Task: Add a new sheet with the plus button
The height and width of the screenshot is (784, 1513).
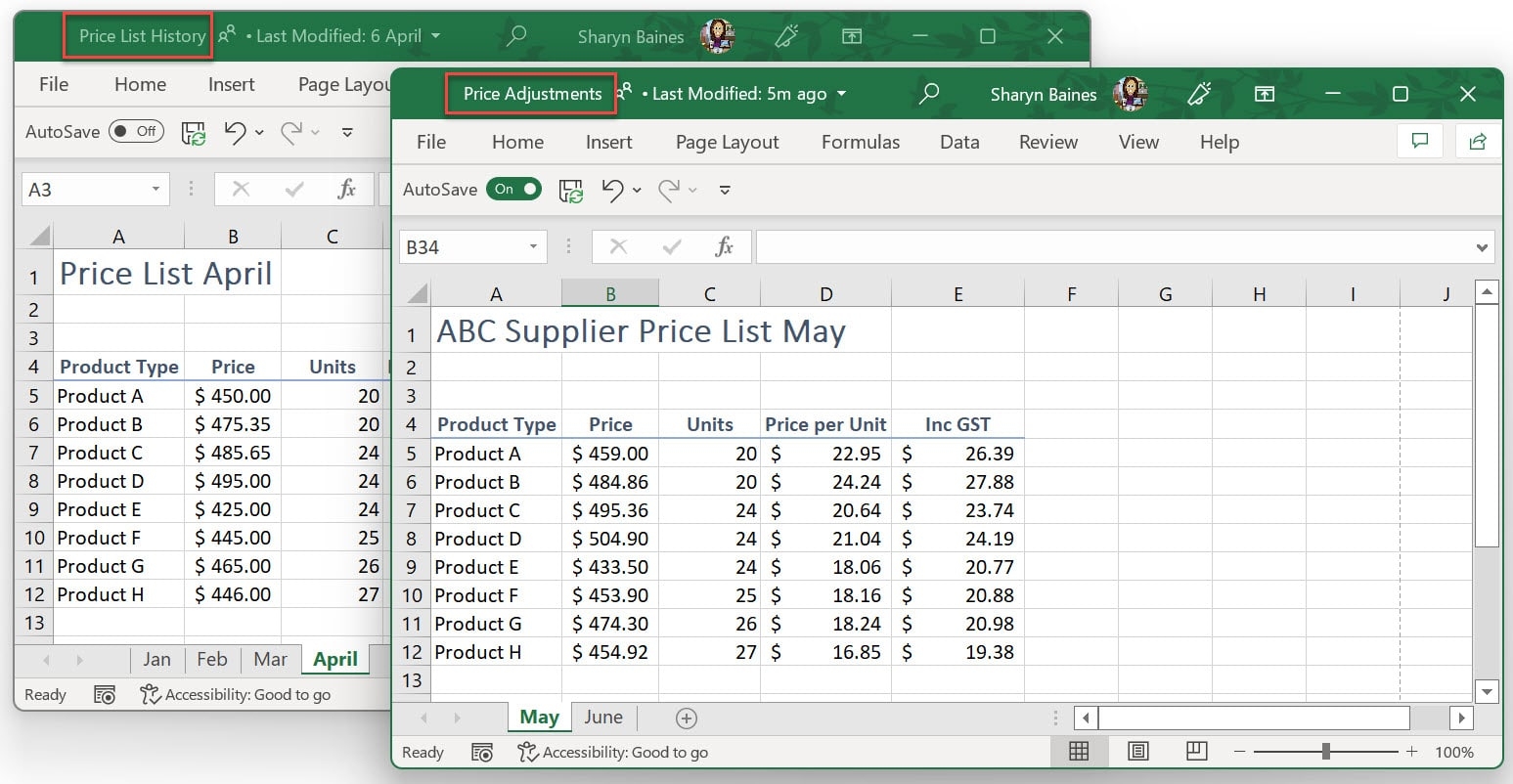Action: tap(685, 717)
